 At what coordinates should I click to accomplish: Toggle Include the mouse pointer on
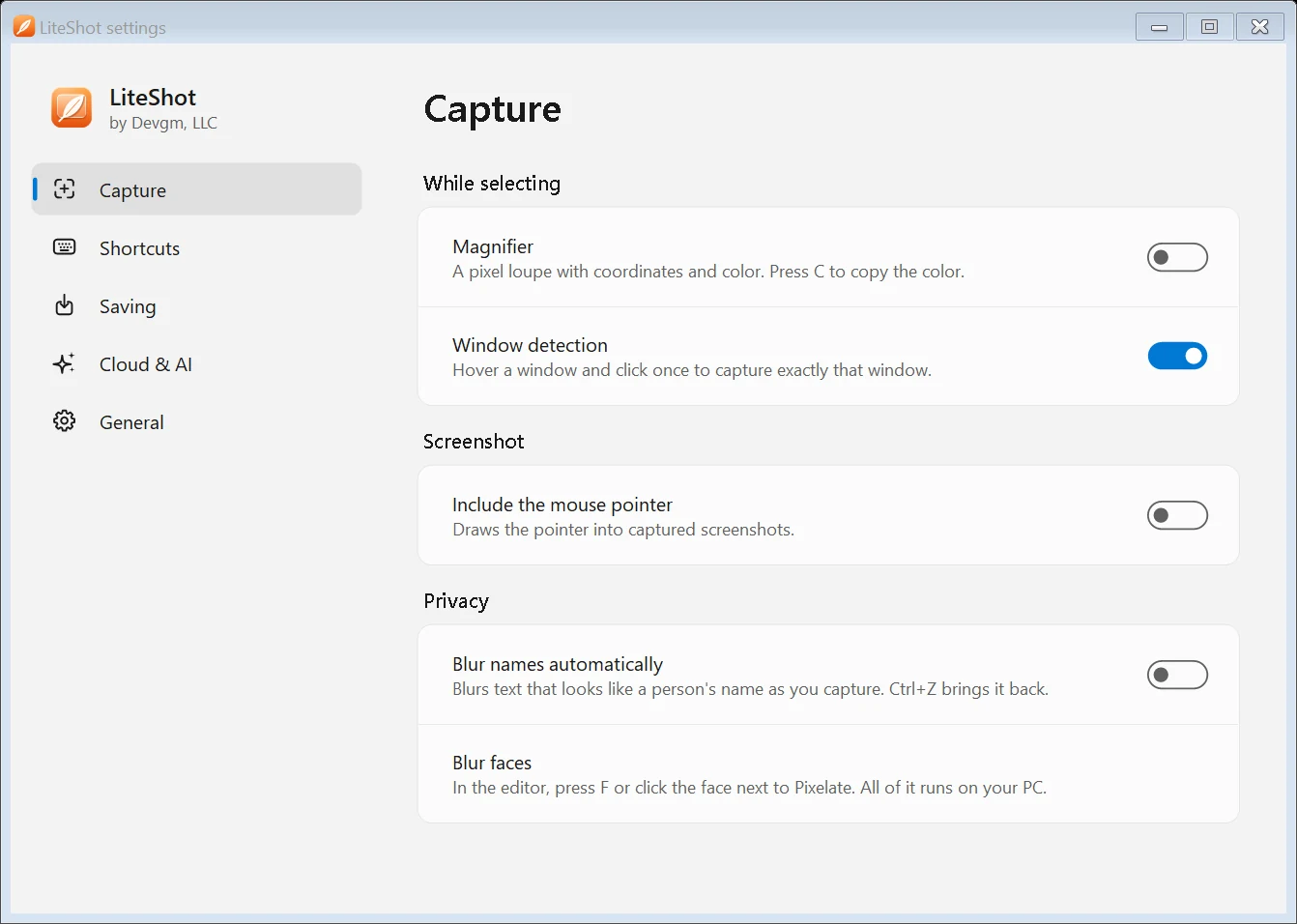[1177, 515]
